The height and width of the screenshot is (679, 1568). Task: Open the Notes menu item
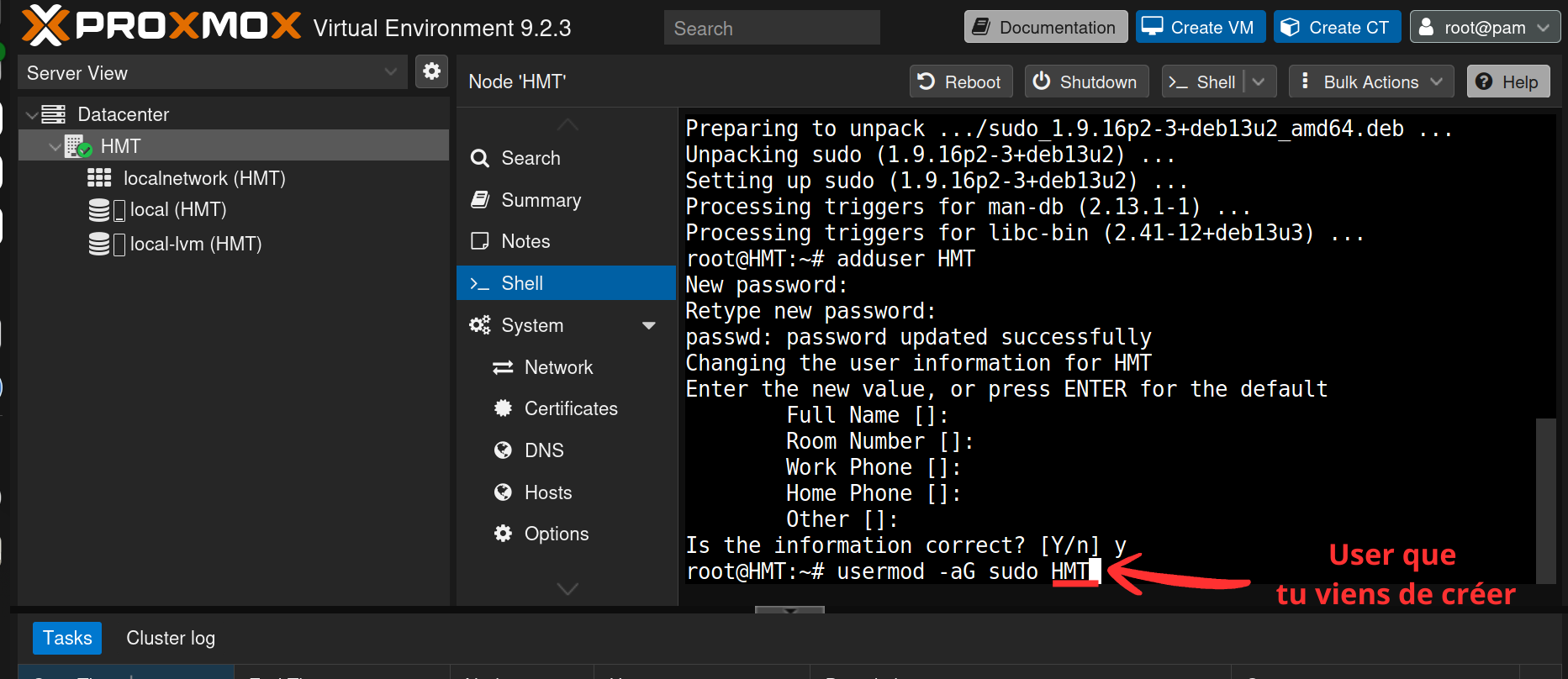click(x=566, y=241)
